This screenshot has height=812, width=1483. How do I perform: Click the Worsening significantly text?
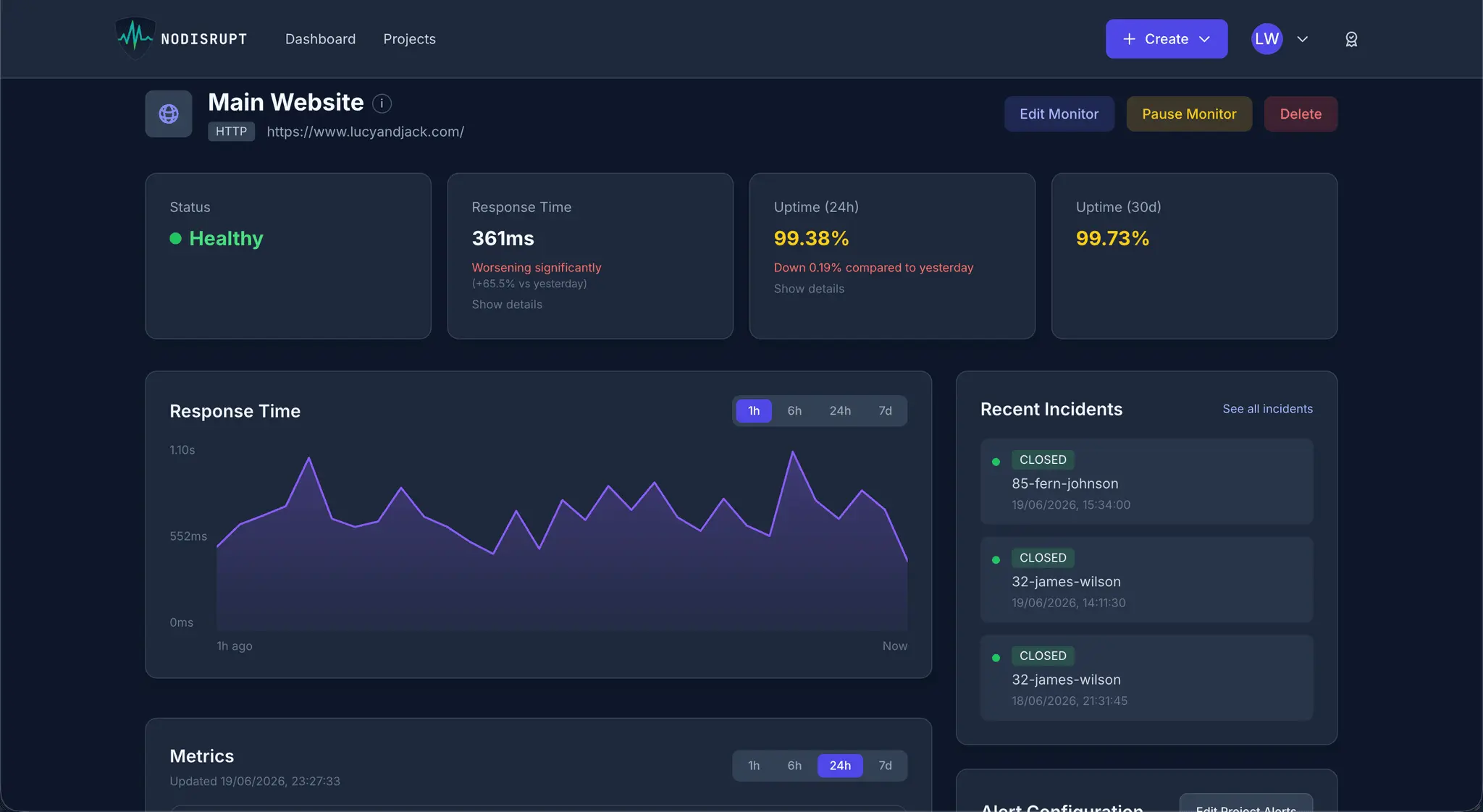click(x=537, y=268)
